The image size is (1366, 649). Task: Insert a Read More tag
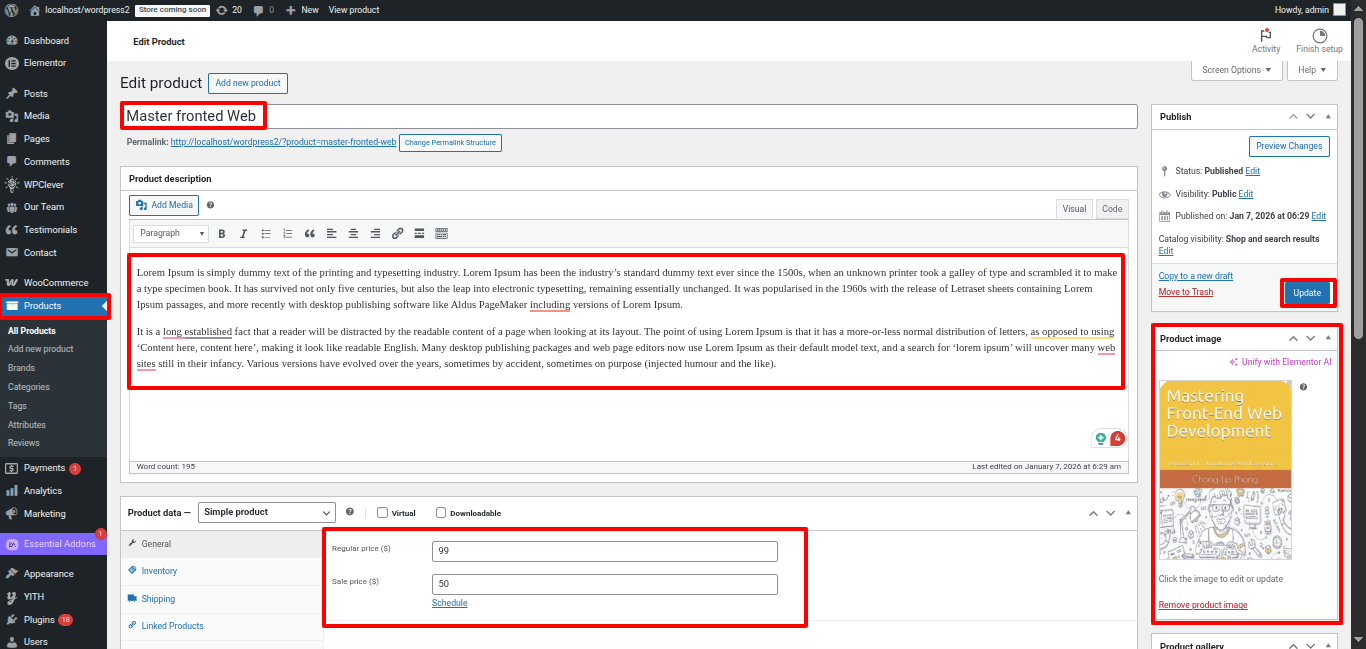click(x=419, y=234)
